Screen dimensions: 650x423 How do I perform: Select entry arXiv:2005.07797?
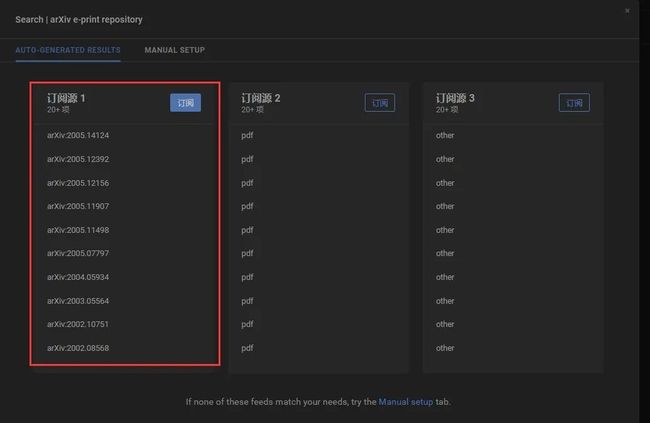coord(78,253)
